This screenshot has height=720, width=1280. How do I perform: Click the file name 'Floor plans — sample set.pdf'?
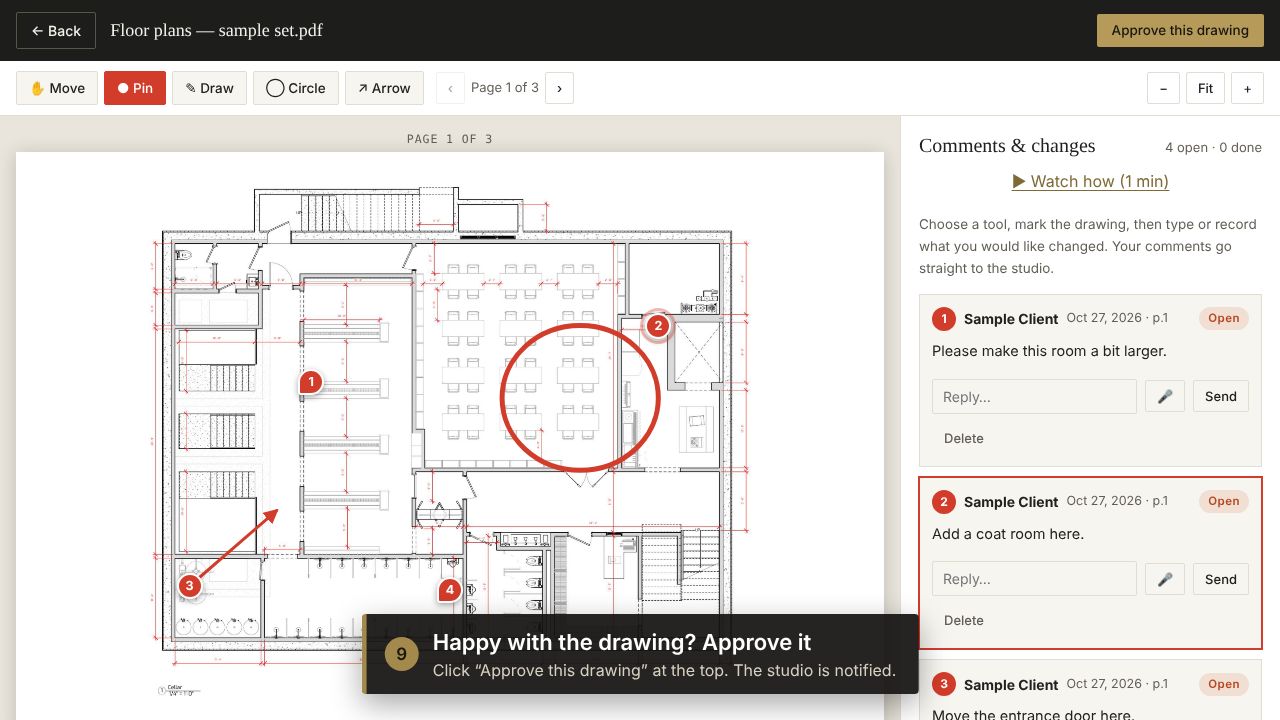pos(216,30)
